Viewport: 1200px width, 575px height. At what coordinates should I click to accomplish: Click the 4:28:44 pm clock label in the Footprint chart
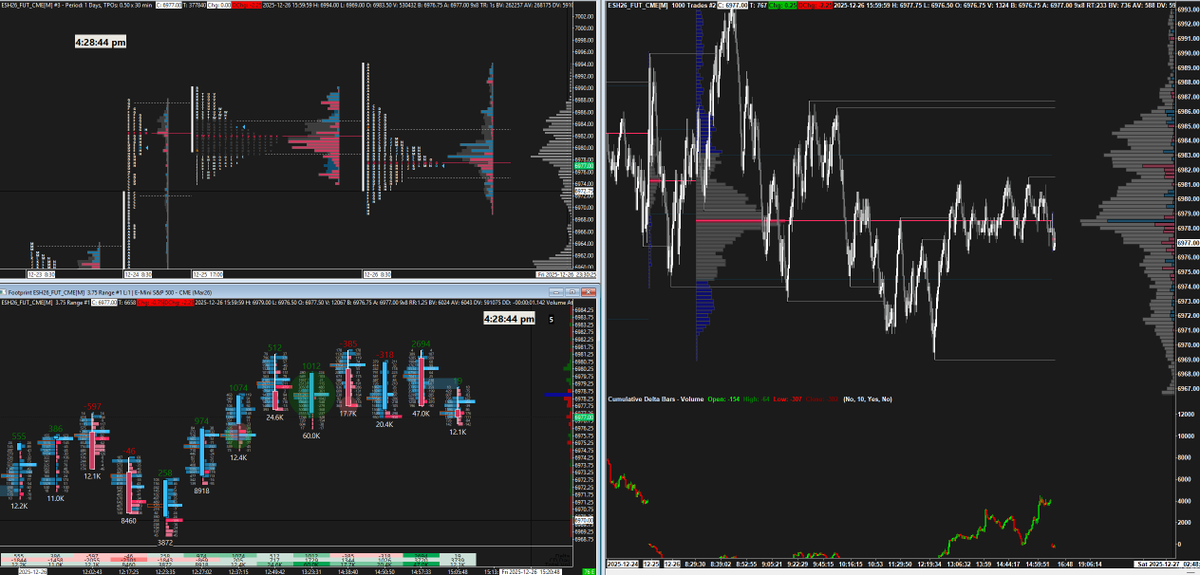[509, 318]
